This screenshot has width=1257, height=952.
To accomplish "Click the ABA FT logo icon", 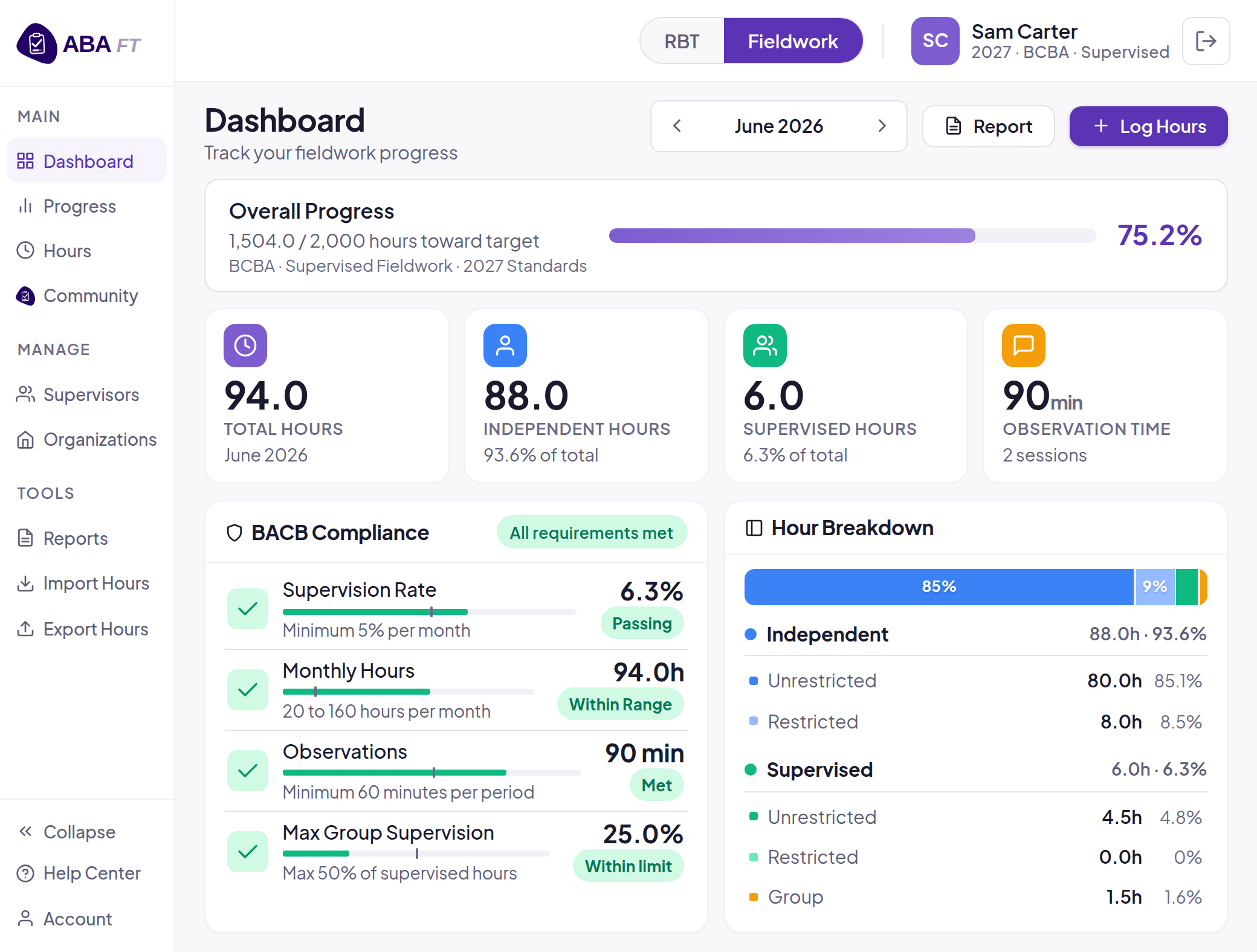I will (x=37, y=43).
